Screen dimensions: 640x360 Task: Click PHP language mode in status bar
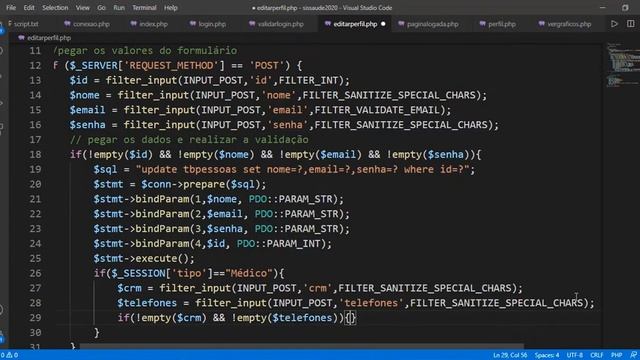616,355
